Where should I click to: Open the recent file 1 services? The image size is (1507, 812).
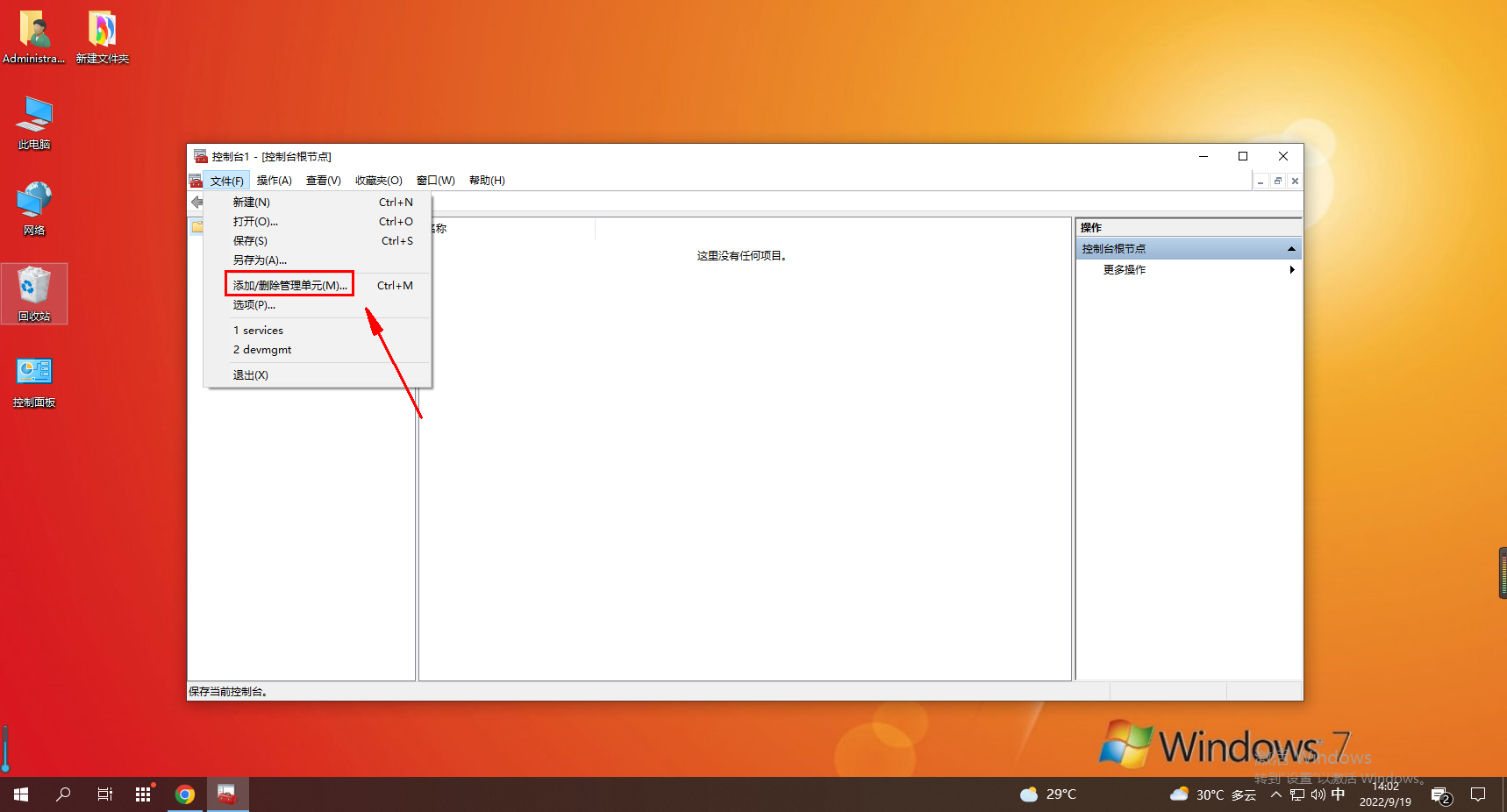(x=318, y=331)
